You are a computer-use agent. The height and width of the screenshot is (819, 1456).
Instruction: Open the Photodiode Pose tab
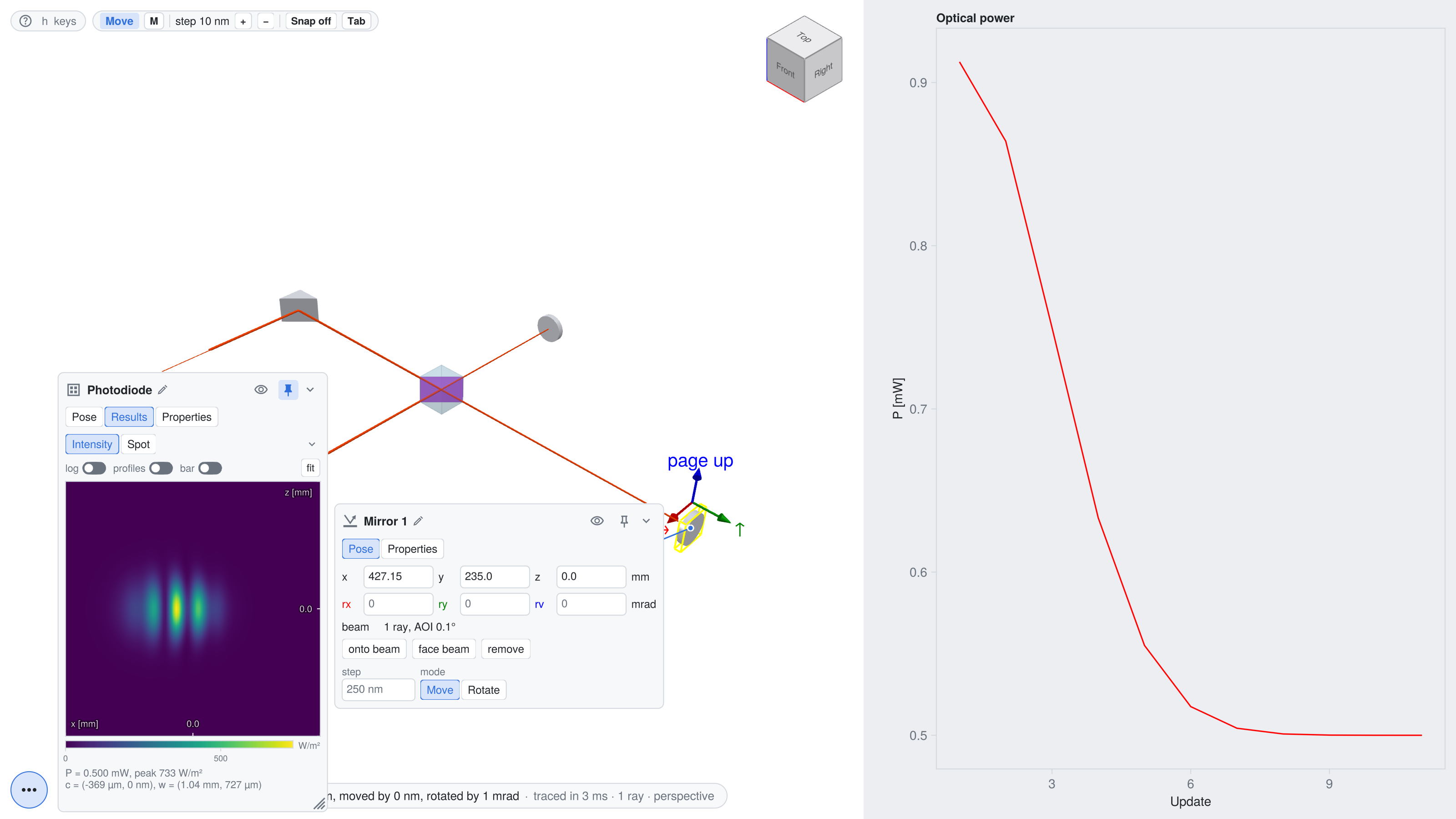tap(84, 417)
